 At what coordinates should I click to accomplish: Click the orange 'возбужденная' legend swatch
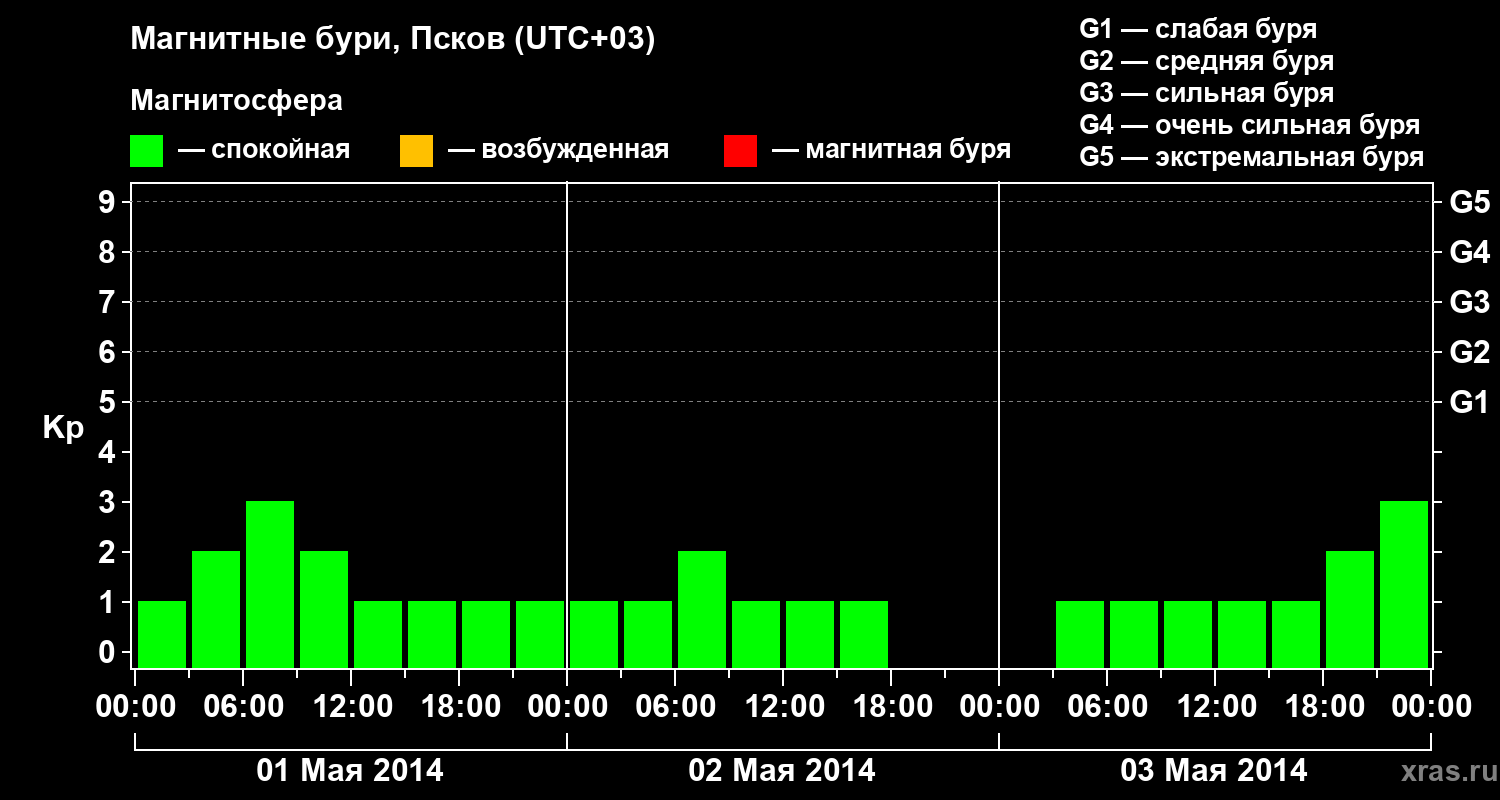pos(416,151)
